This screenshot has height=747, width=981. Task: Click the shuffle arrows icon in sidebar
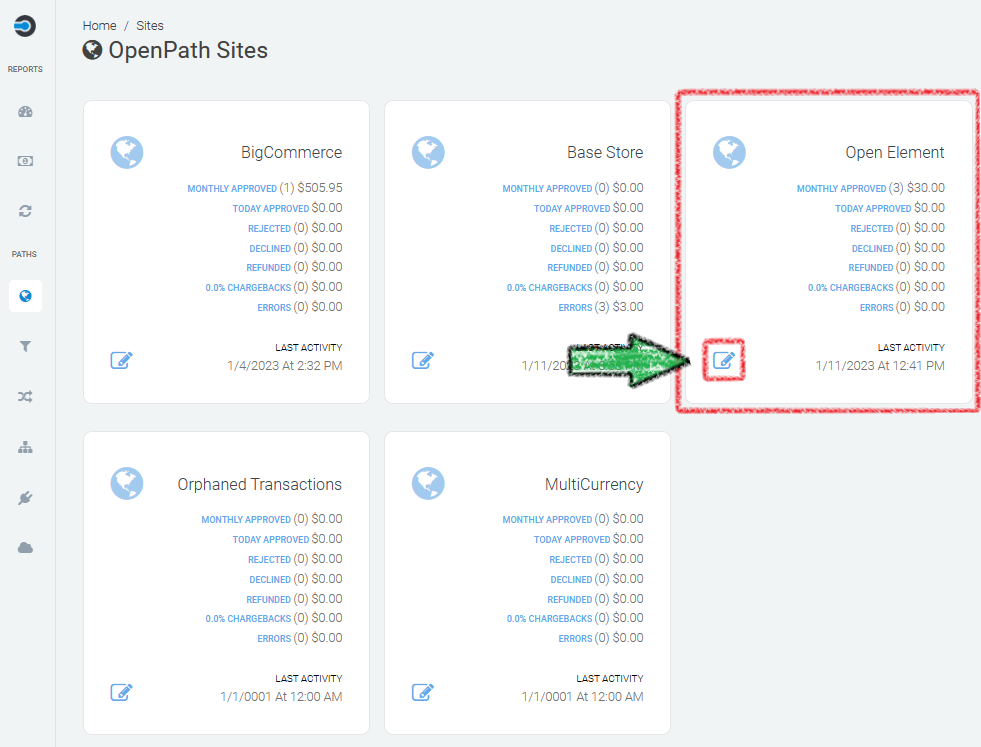click(x=26, y=397)
